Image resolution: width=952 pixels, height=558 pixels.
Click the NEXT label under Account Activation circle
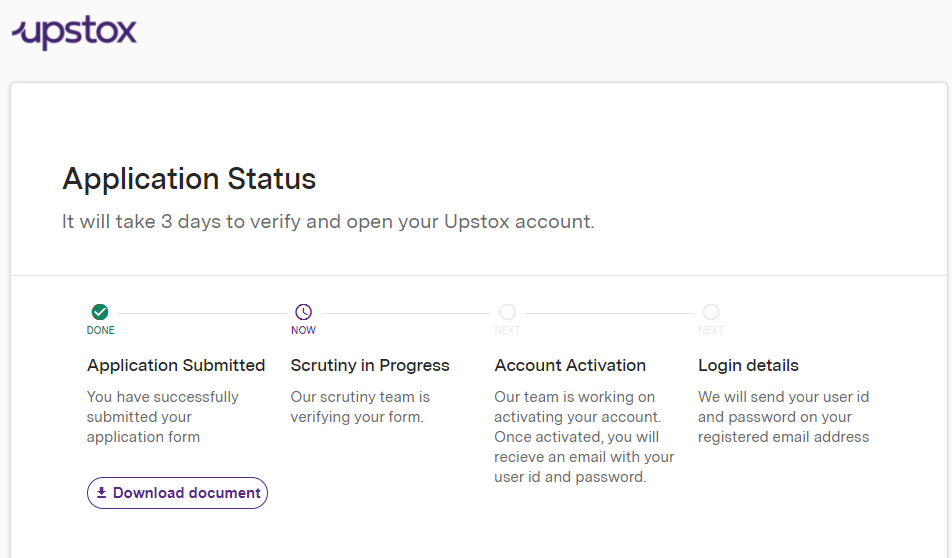pos(507,330)
